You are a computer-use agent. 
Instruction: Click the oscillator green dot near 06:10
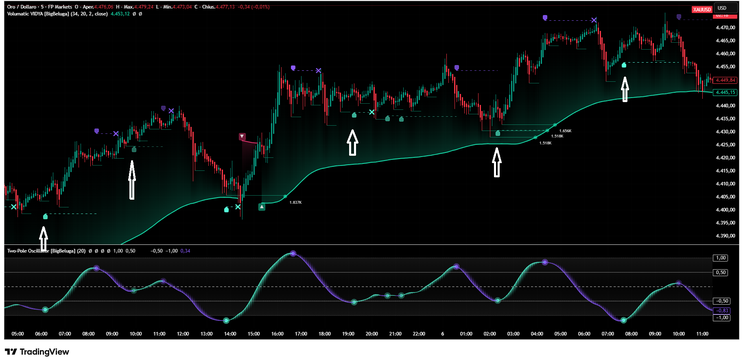click(x=45, y=309)
